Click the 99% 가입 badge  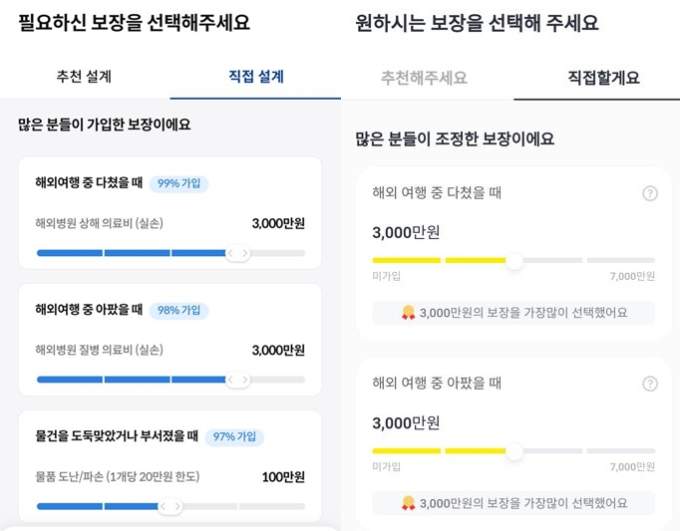tap(179, 184)
